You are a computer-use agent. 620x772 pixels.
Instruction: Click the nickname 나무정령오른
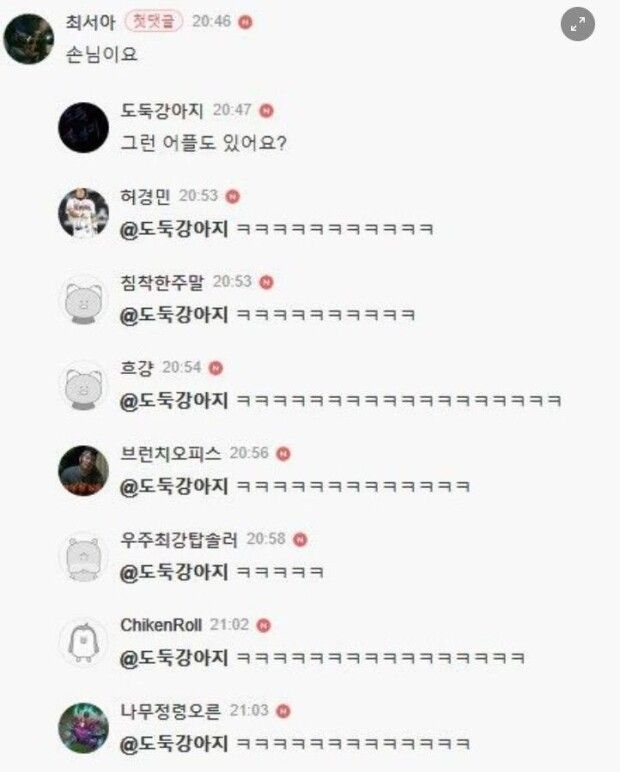170,711
